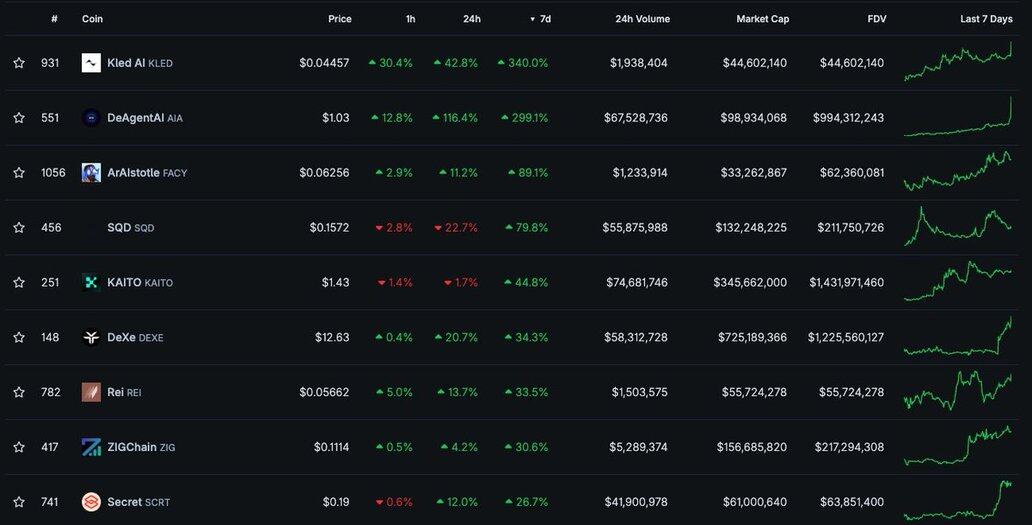Viewport: 1032px width, 525px height.
Task: Sort by the 24h change column header
Action: (x=471, y=19)
